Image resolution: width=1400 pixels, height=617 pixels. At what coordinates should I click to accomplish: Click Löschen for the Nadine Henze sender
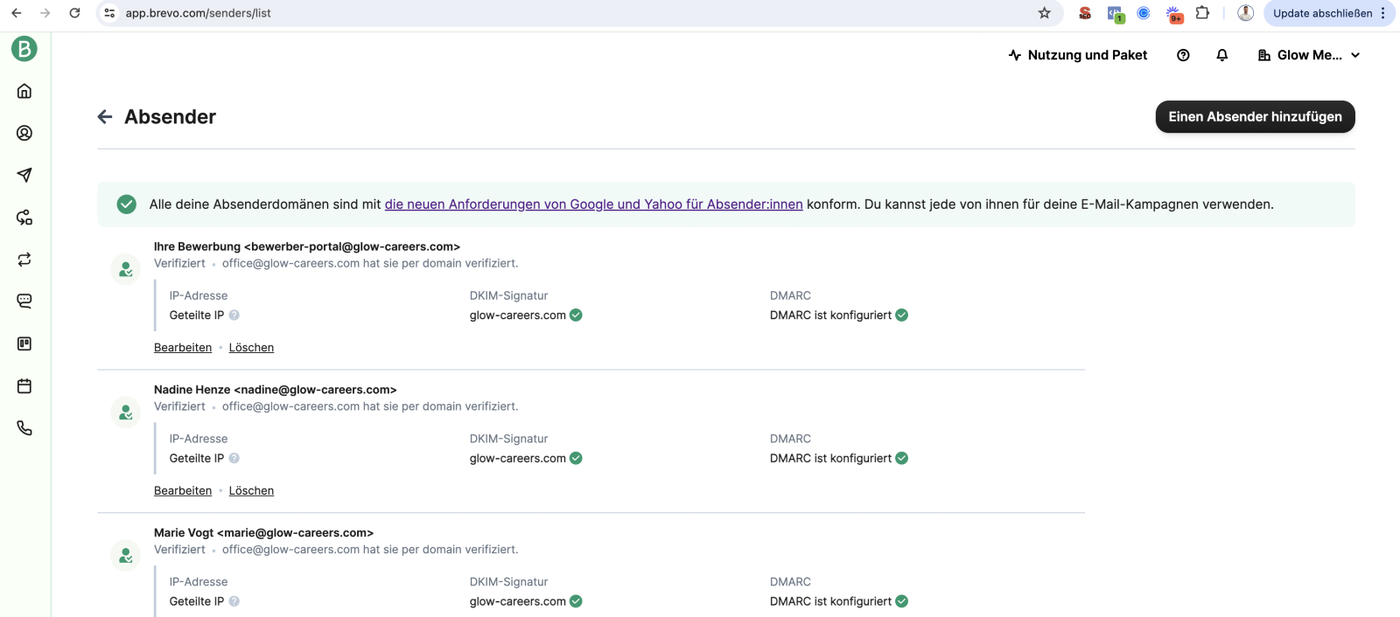pyautogui.click(x=251, y=491)
